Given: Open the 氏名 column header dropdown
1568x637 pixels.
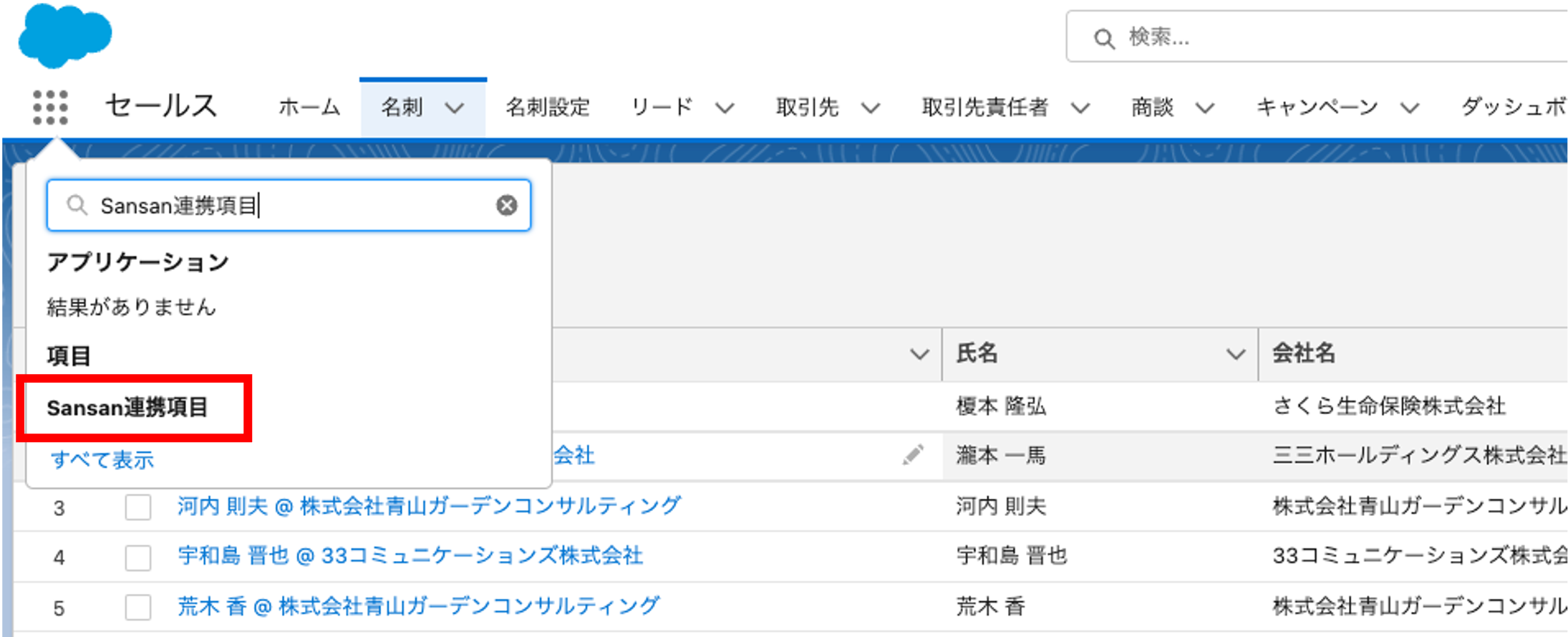Looking at the screenshot, I should (1235, 354).
